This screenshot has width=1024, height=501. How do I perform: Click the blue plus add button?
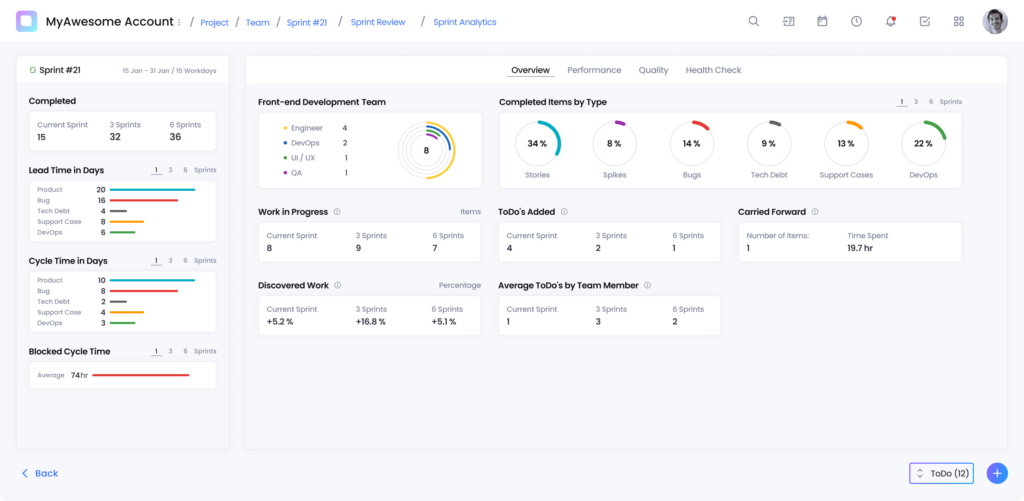point(996,473)
